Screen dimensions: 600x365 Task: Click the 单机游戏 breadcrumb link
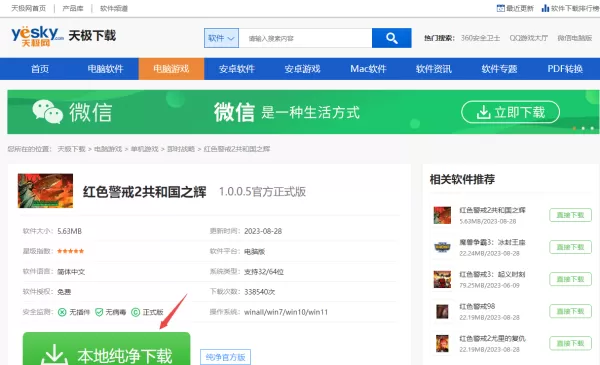tap(145, 149)
